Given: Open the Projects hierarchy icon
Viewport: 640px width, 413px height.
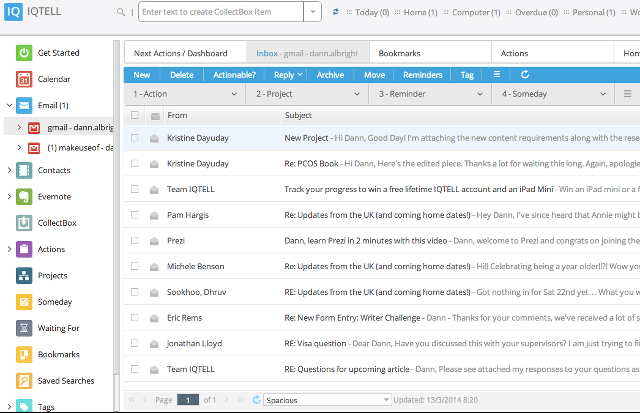Looking at the screenshot, I should 24,275.
